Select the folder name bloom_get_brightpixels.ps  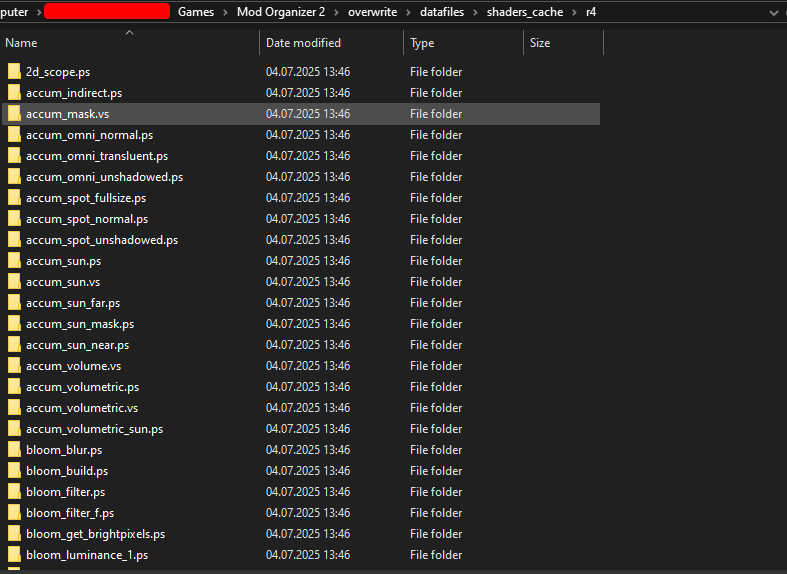pos(95,534)
